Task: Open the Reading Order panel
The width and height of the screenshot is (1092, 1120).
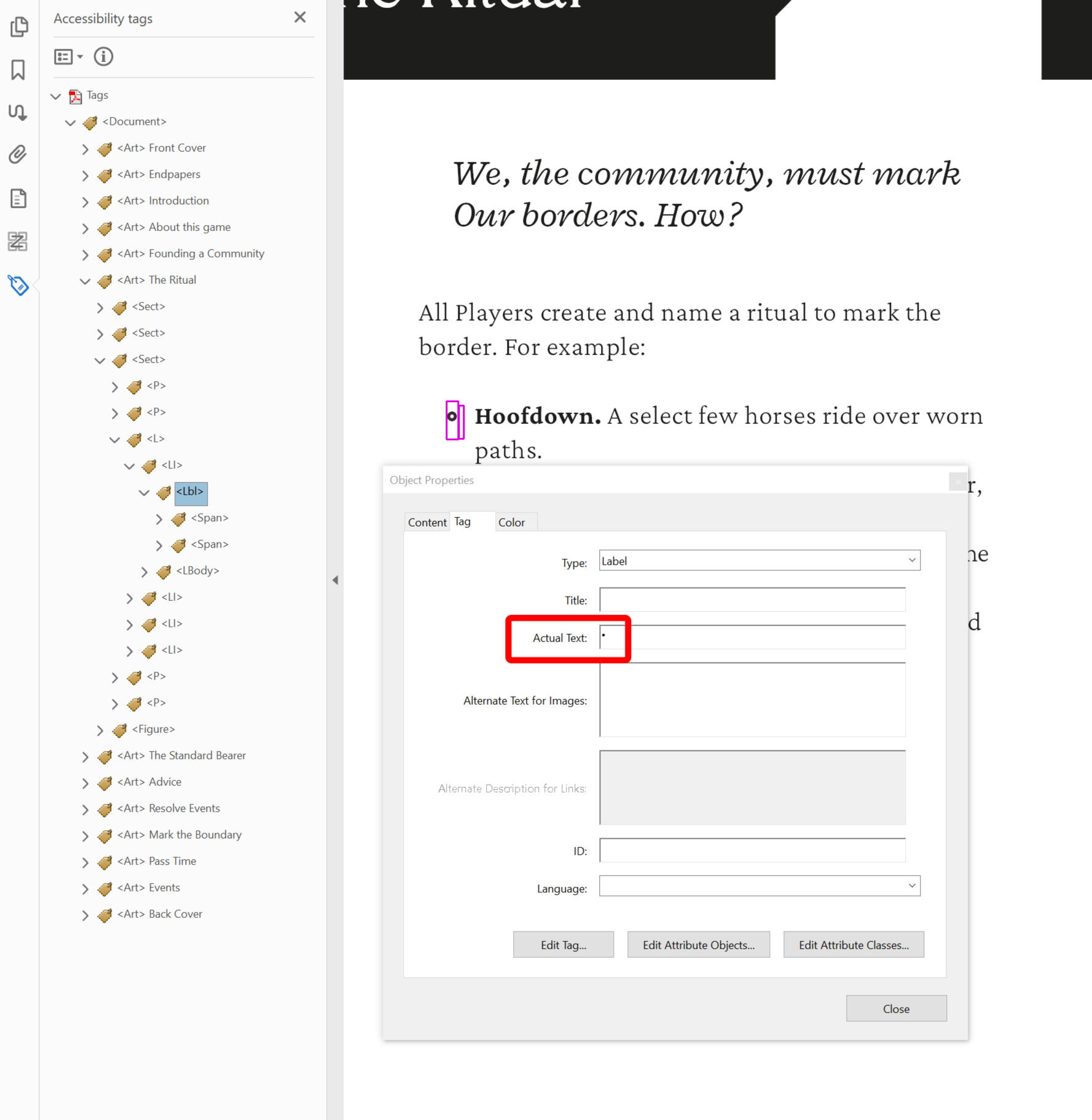Action: click(19, 113)
